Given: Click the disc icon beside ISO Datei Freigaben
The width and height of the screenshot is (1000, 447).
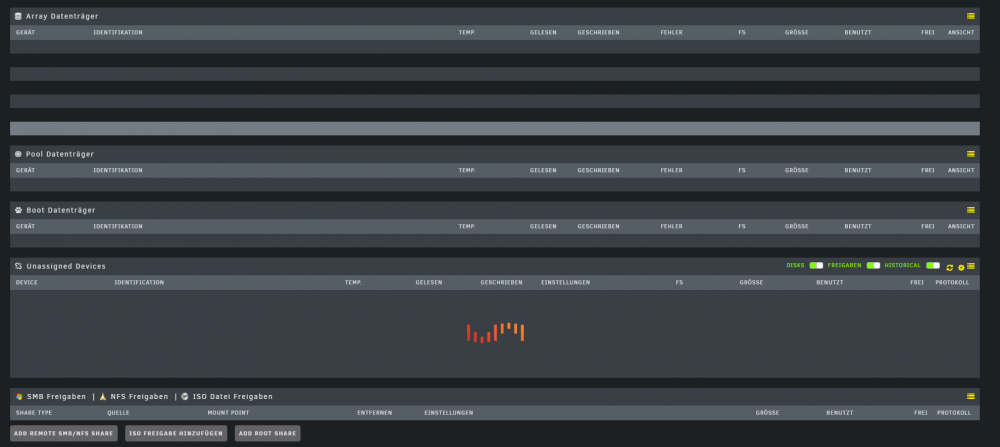Looking at the screenshot, I should 185,396.
